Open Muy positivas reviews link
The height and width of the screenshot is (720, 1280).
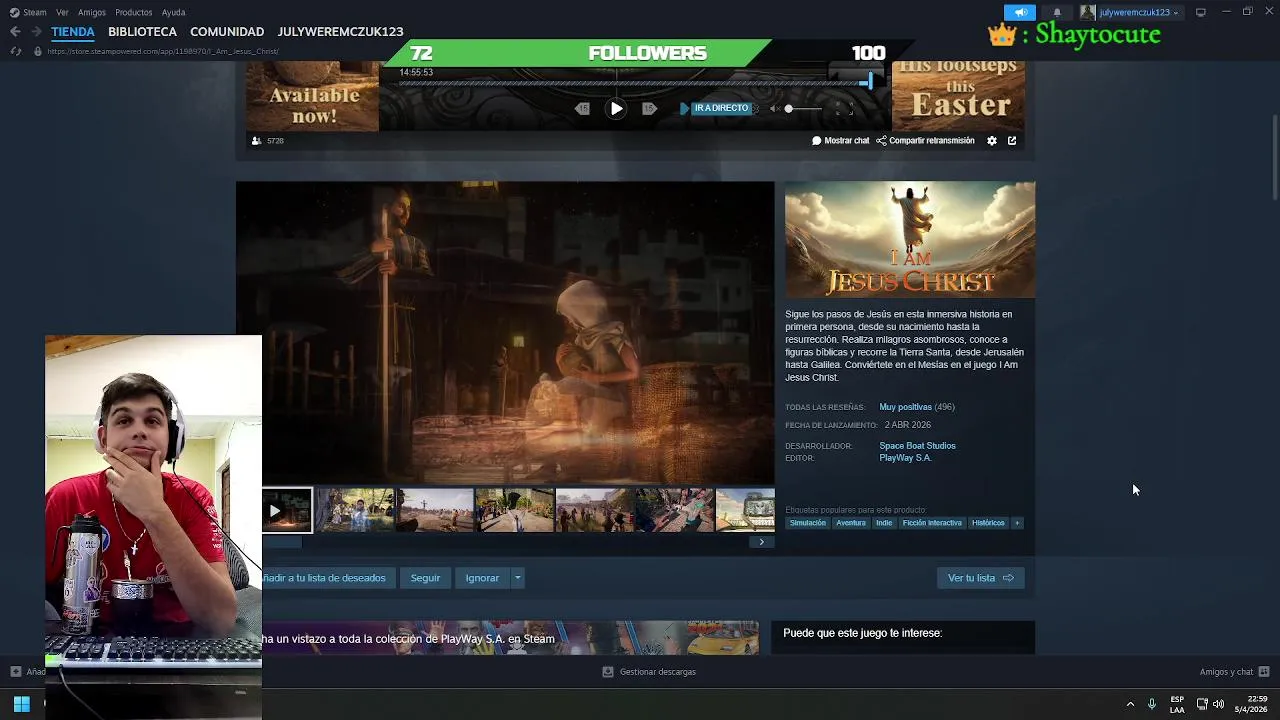[x=905, y=407]
